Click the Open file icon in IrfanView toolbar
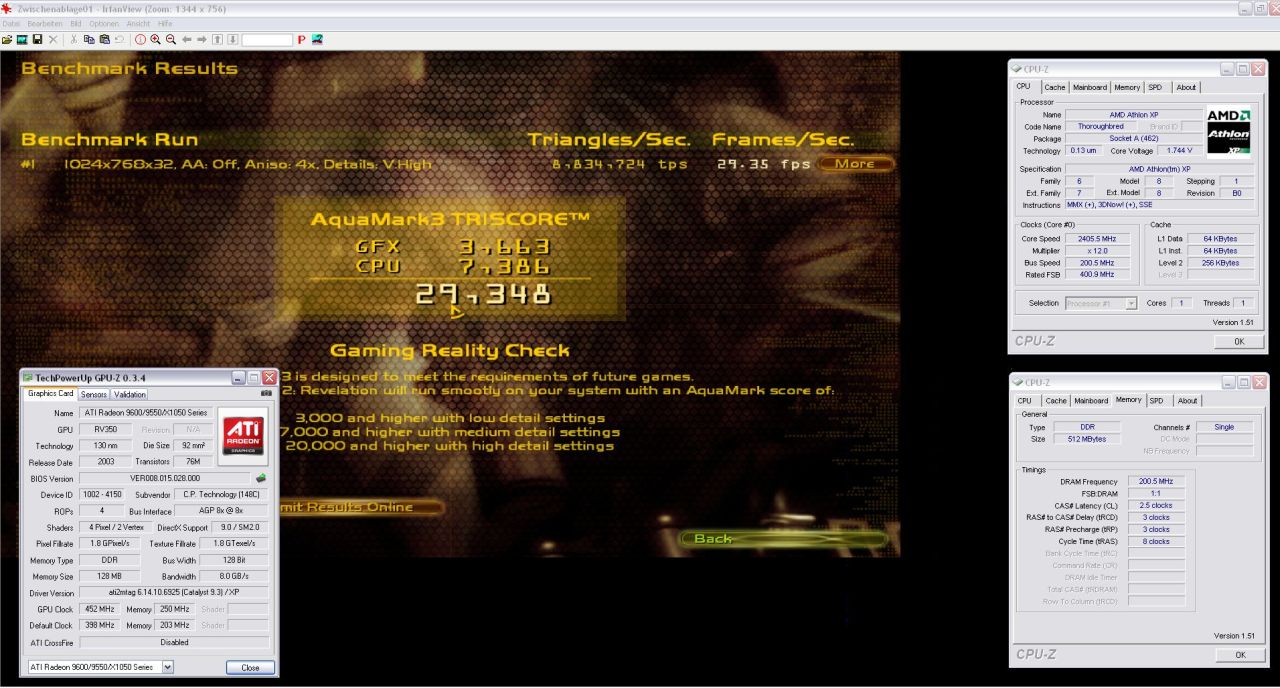1280x688 pixels. coord(7,39)
